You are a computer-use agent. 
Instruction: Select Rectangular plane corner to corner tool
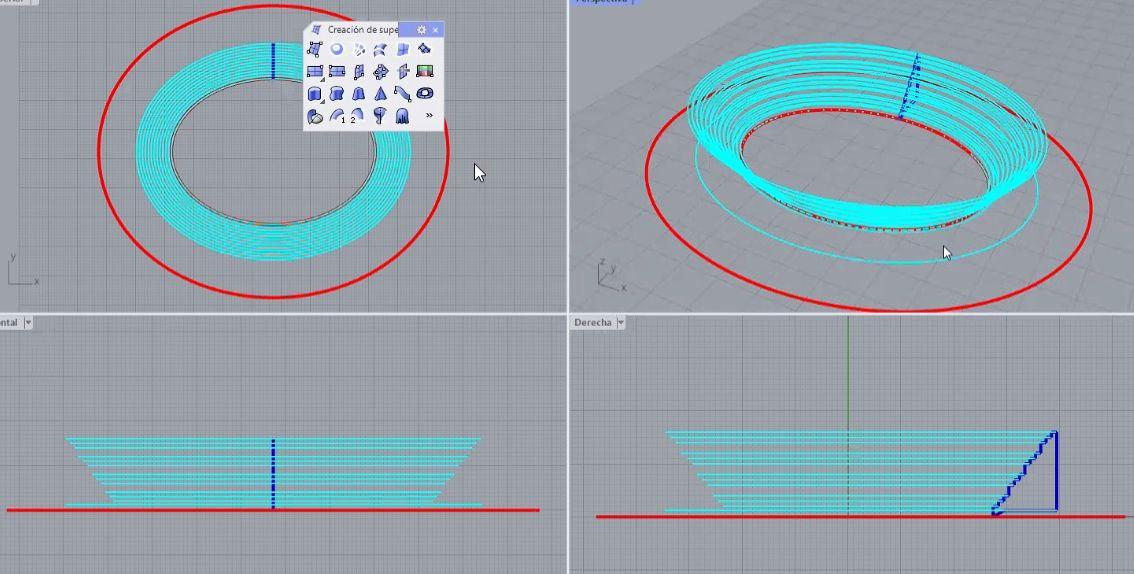[315, 72]
